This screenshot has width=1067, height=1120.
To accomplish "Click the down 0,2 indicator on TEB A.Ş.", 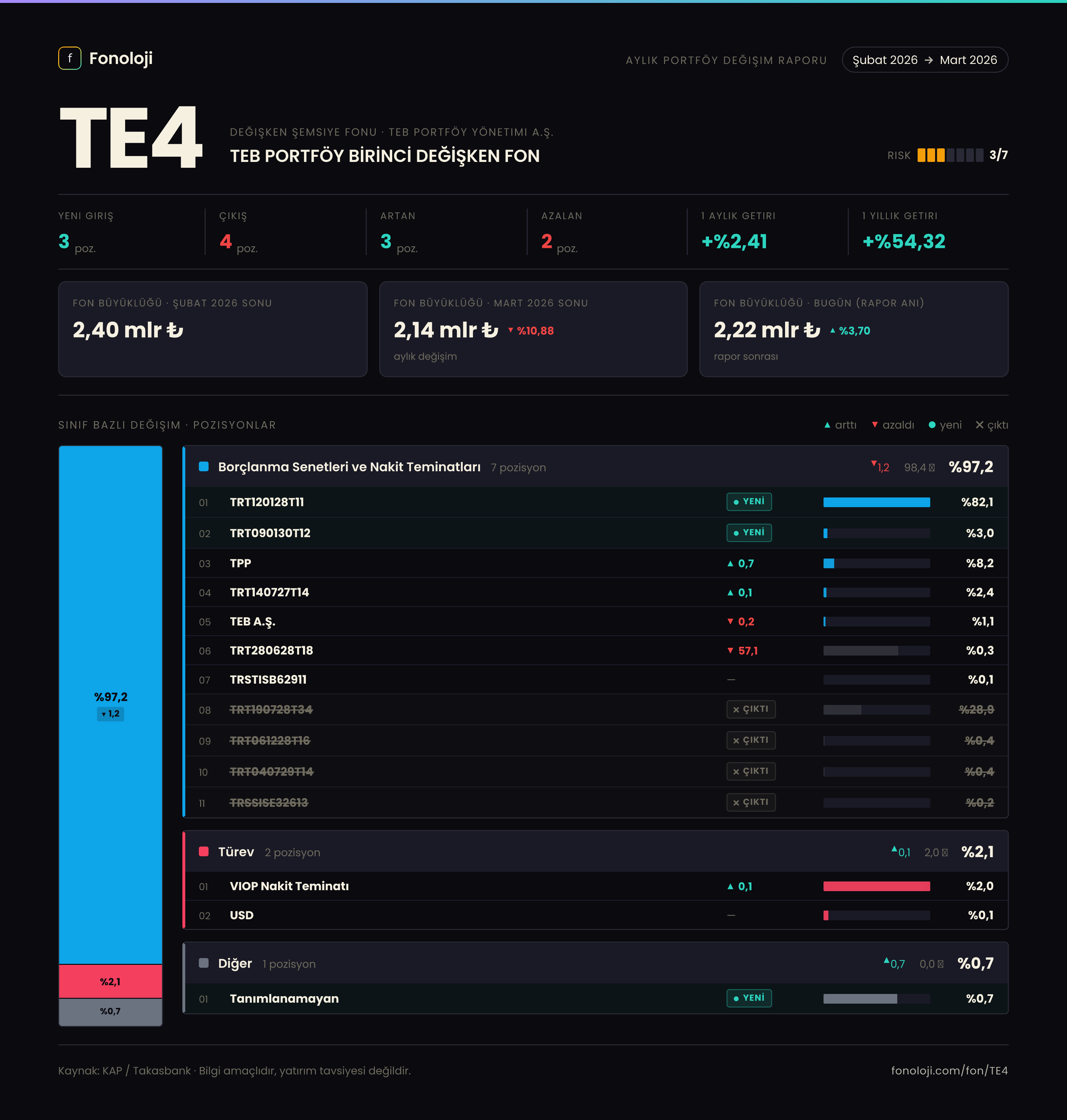I will [x=740, y=621].
